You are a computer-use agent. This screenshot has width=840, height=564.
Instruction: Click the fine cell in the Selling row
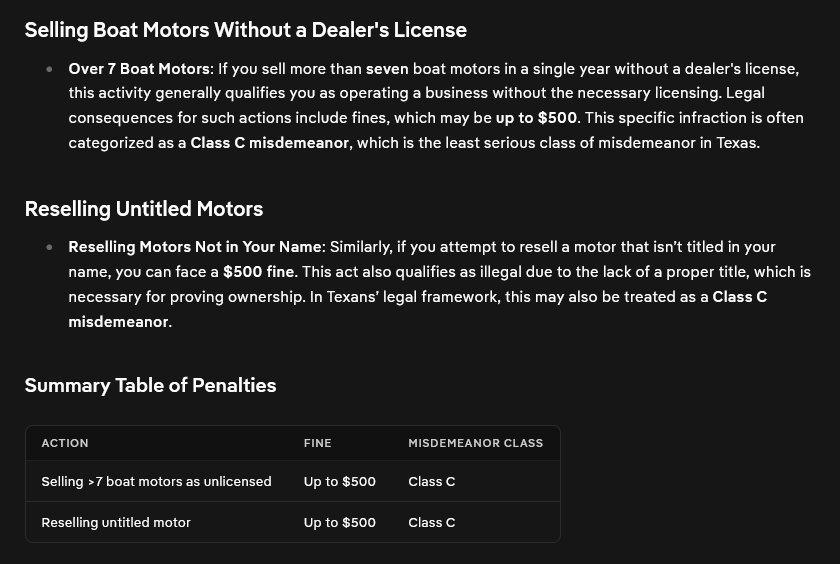(340, 482)
